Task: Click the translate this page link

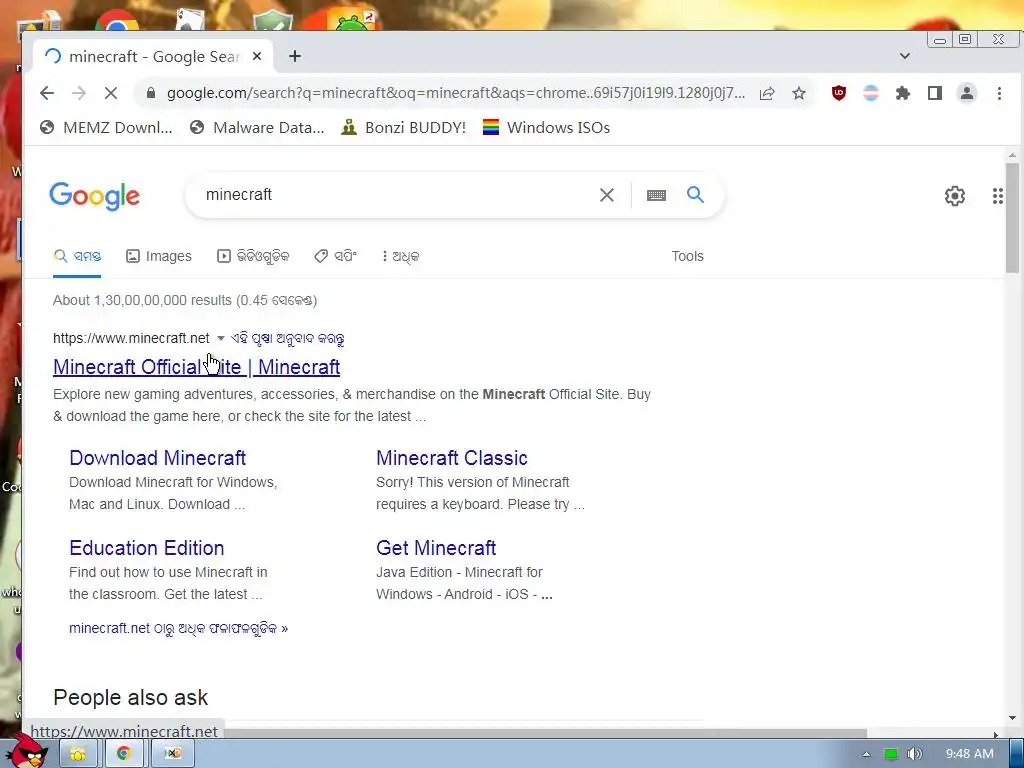Action: 288,338
